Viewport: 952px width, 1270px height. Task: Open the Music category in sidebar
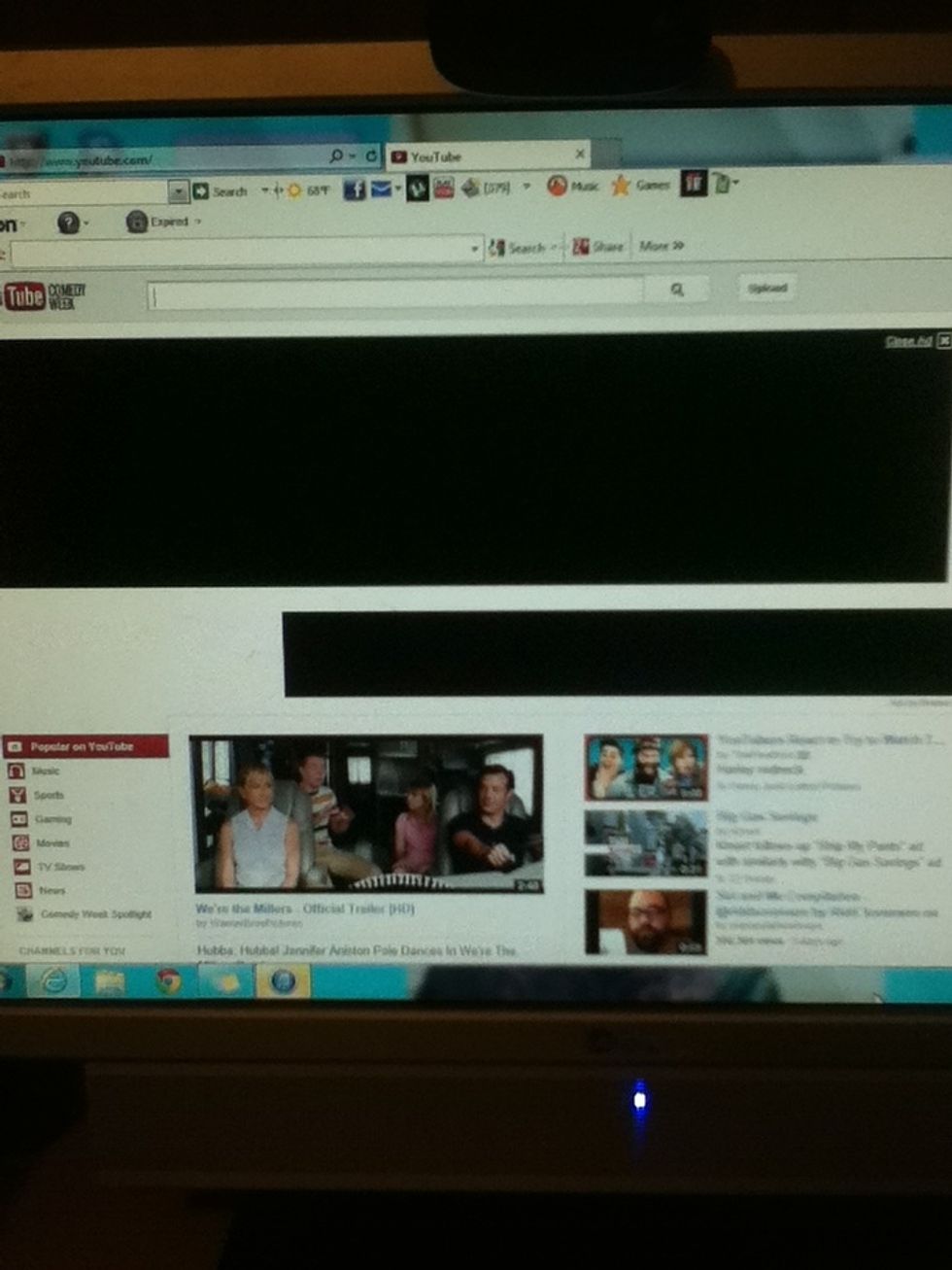pyautogui.click(x=44, y=771)
